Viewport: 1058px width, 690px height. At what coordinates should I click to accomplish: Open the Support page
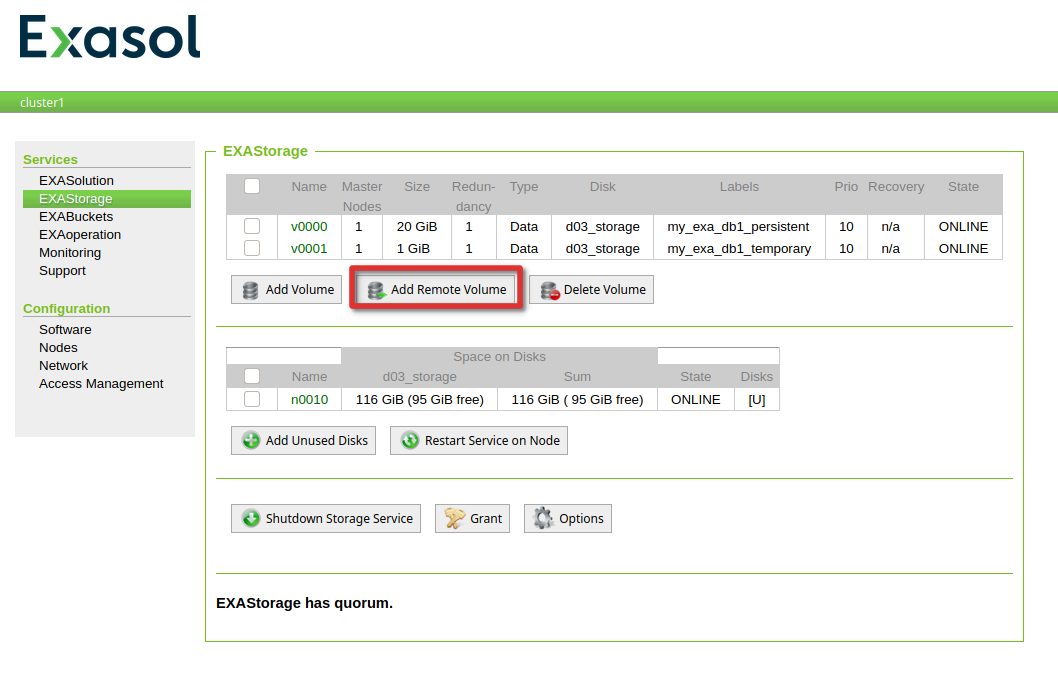pyautogui.click(x=63, y=270)
